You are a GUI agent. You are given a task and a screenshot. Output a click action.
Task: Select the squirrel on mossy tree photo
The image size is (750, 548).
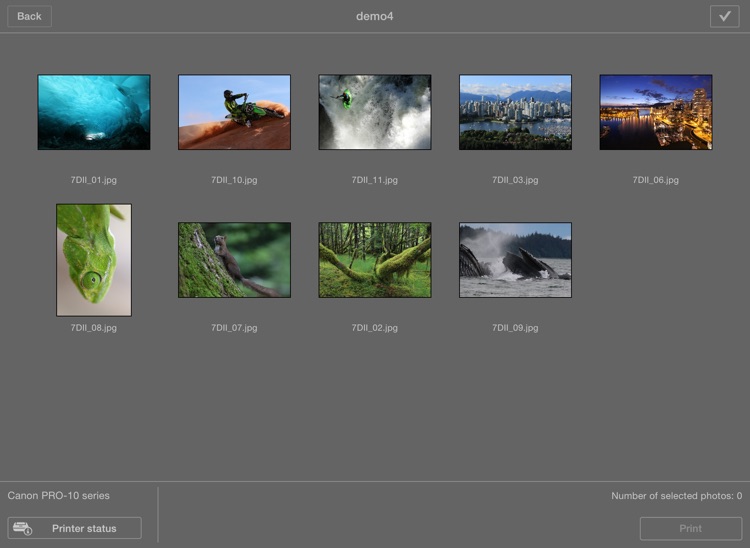pos(234,260)
